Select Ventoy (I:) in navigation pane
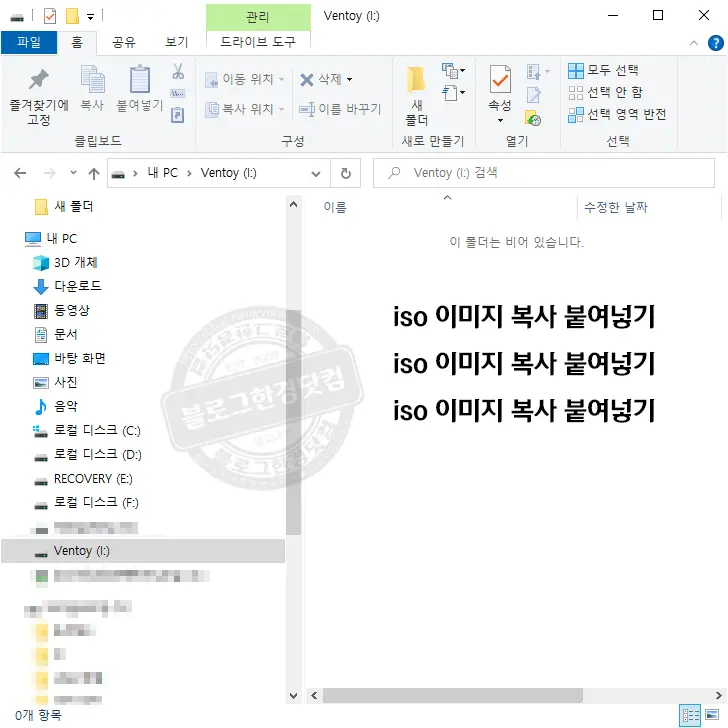Screen dimensions: 728x728 tap(143, 551)
